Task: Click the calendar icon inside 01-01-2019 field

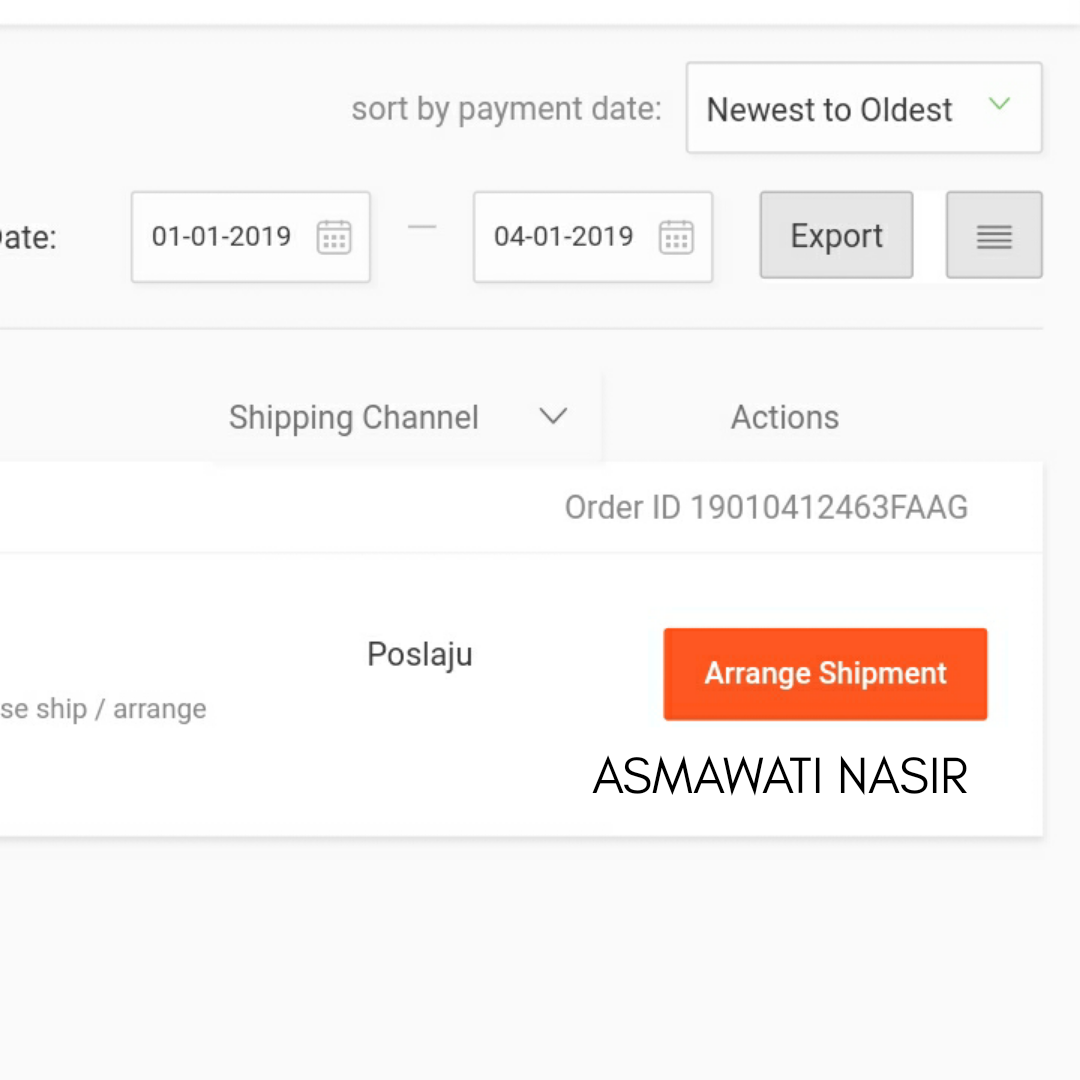Action: pos(334,237)
